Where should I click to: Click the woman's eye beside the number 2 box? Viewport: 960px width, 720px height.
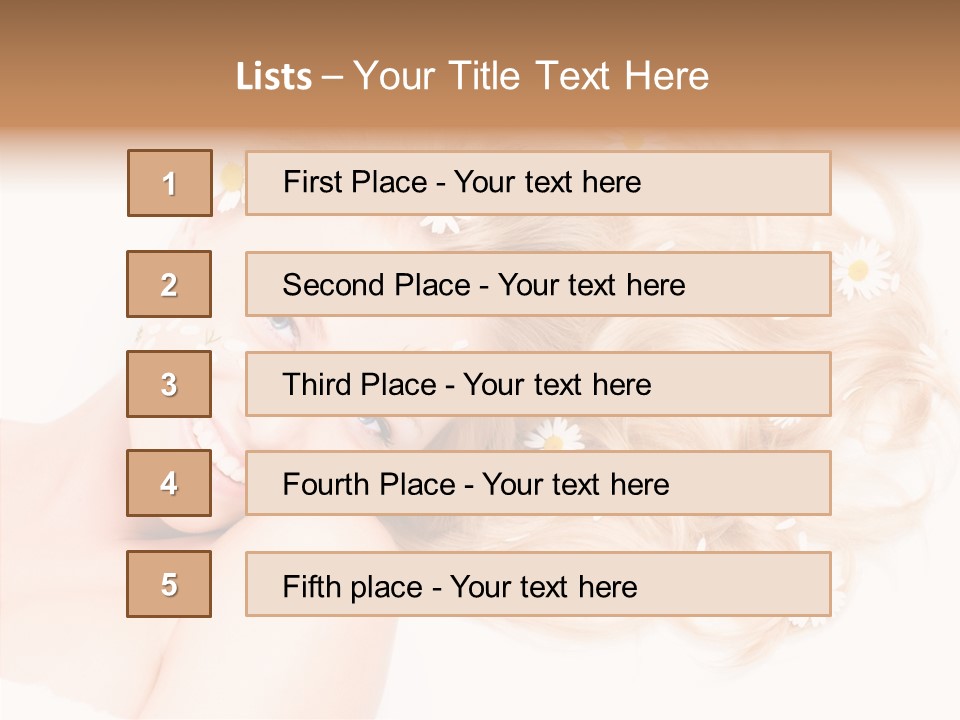pyautogui.click(x=283, y=326)
